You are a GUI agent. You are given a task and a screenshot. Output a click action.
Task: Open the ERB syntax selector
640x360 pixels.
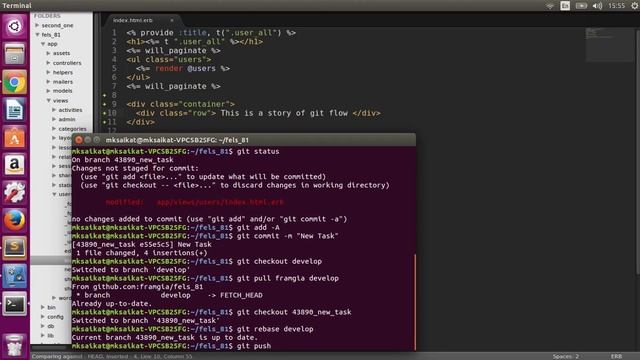click(616, 356)
